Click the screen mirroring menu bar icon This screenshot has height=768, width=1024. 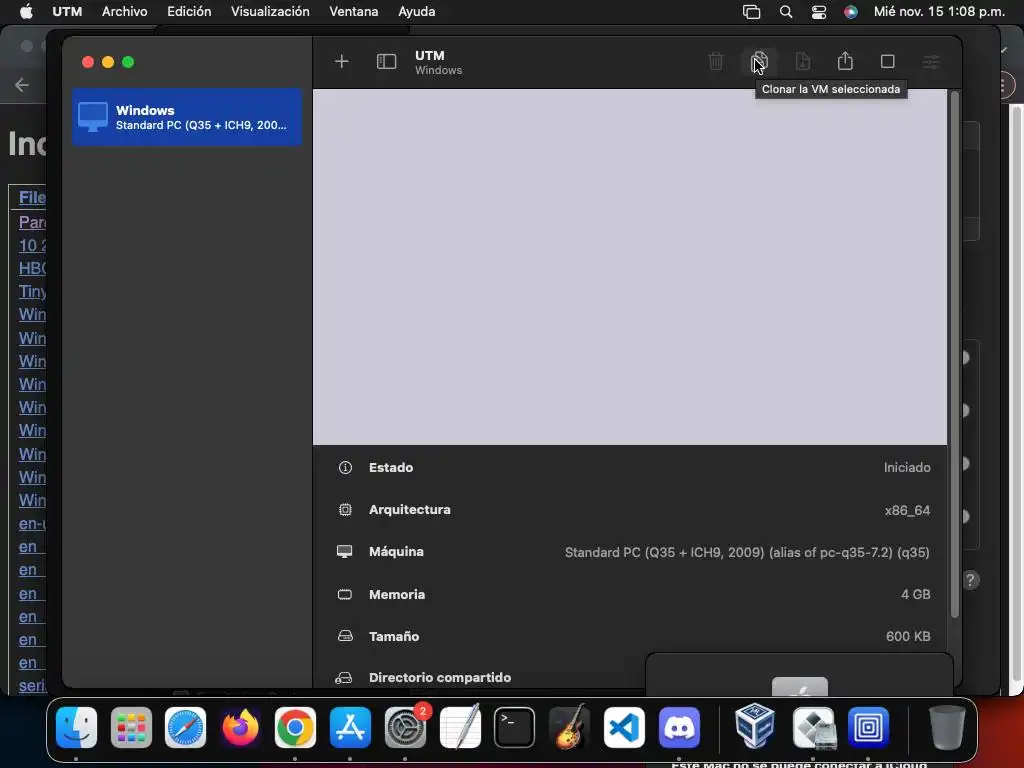click(x=752, y=12)
